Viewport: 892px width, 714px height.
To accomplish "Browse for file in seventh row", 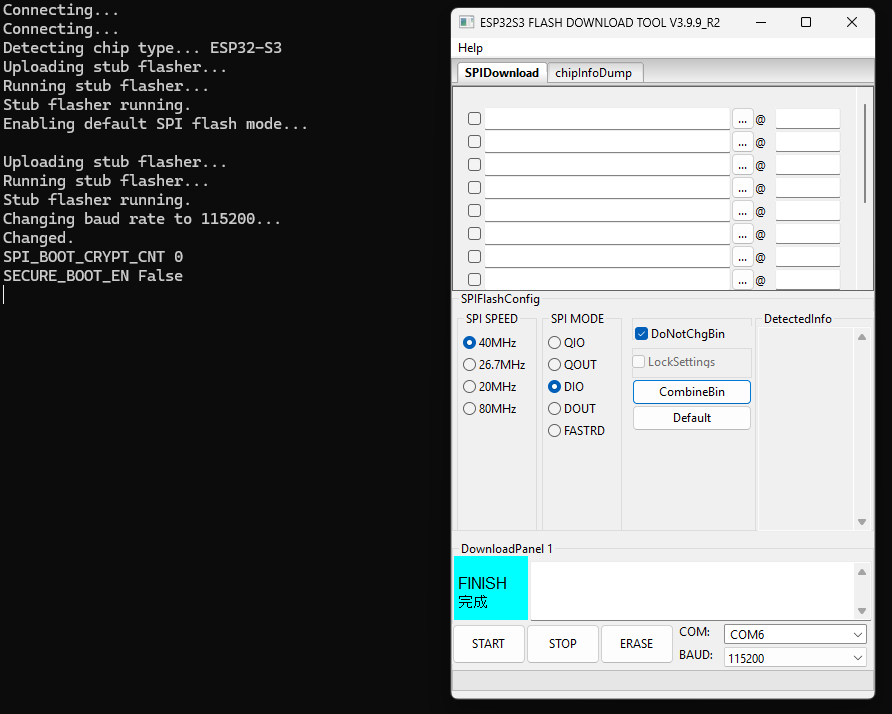I will point(742,258).
